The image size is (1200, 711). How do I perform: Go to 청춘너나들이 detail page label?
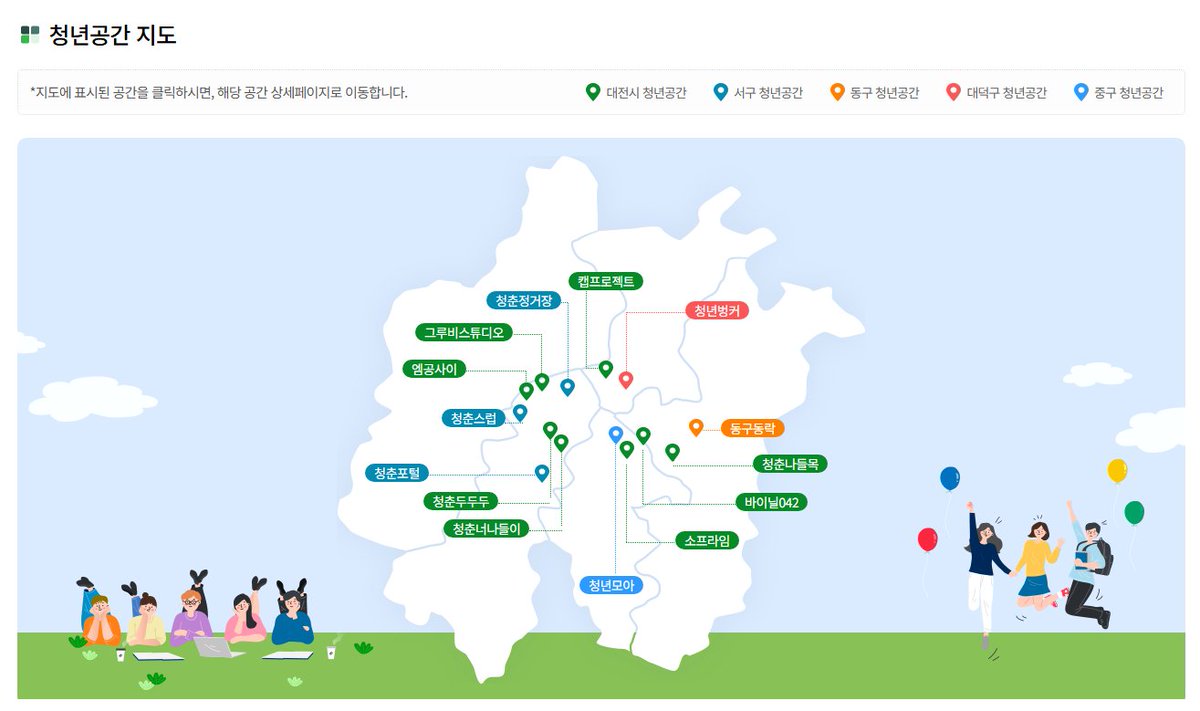pos(485,528)
